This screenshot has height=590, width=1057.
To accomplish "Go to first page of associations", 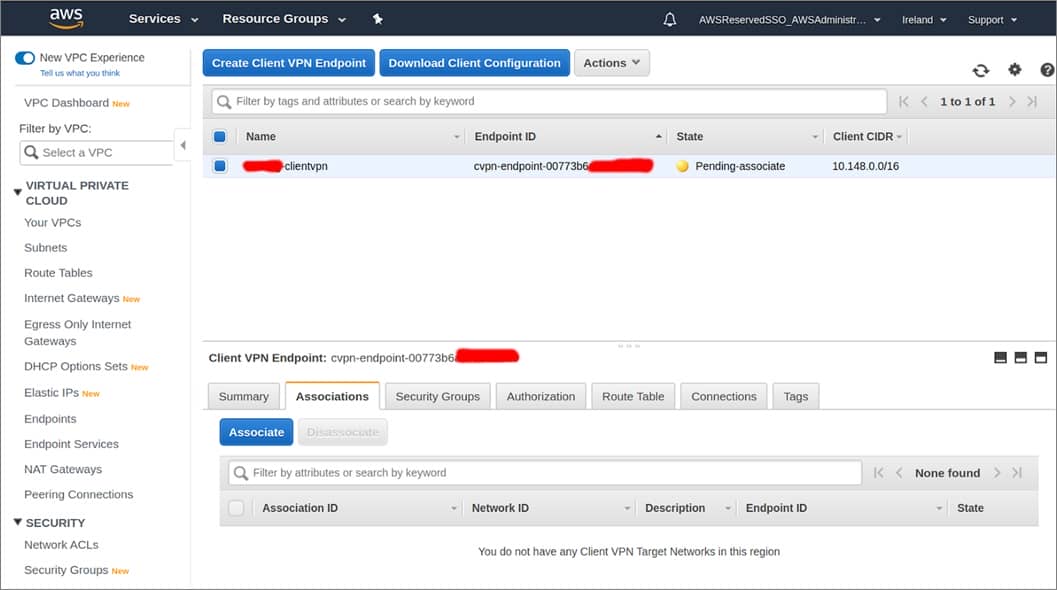I will point(878,473).
